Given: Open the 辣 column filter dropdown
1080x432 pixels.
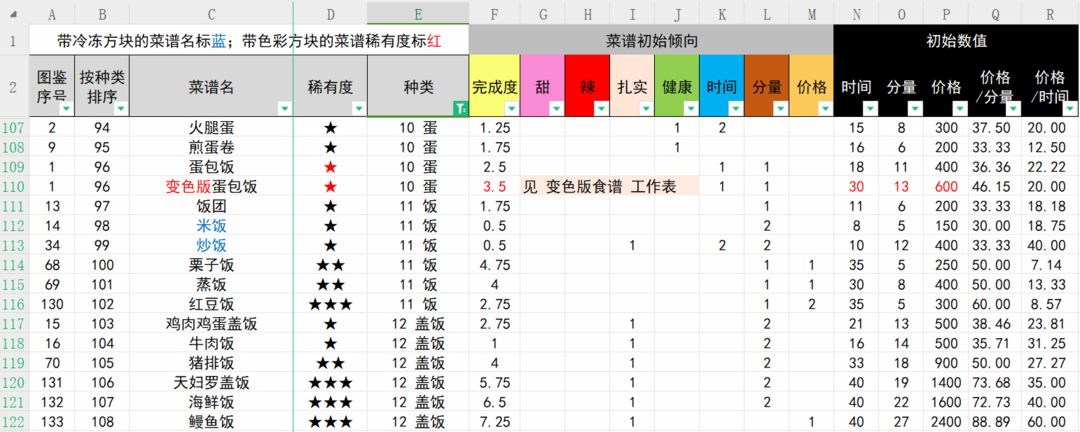Looking at the screenshot, I should point(601,108).
